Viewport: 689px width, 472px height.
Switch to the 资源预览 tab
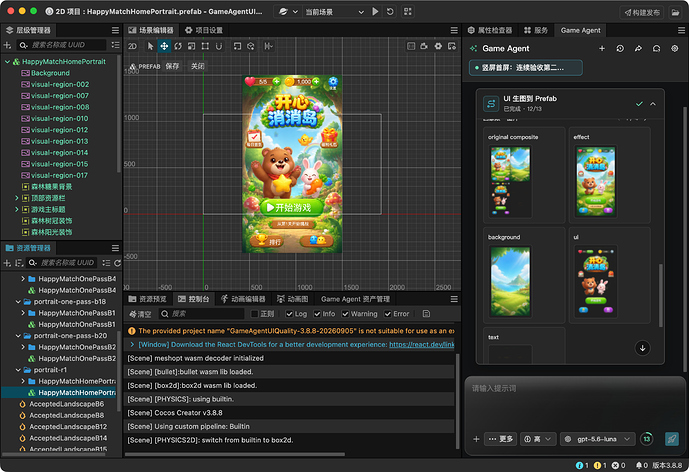pyautogui.click(x=148, y=299)
